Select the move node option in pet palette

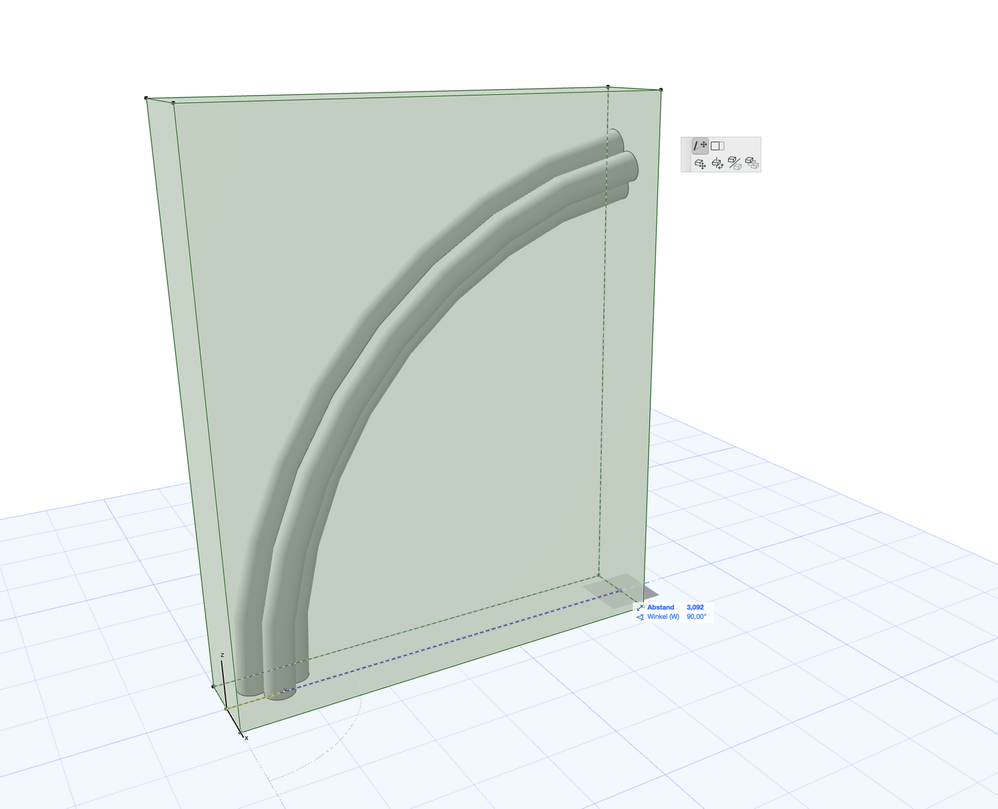(x=699, y=145)
